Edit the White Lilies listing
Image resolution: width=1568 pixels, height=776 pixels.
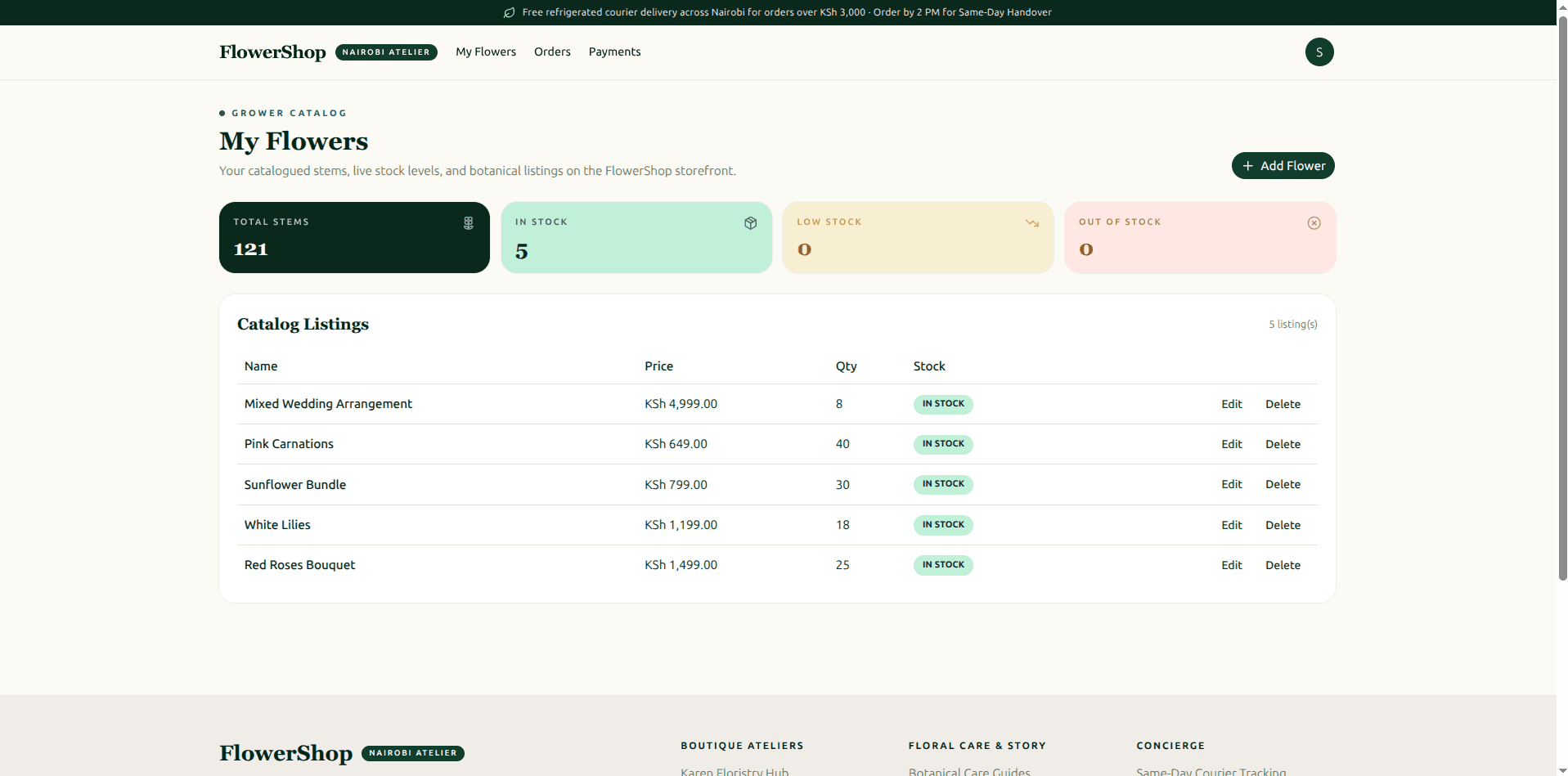(1232, 525)
